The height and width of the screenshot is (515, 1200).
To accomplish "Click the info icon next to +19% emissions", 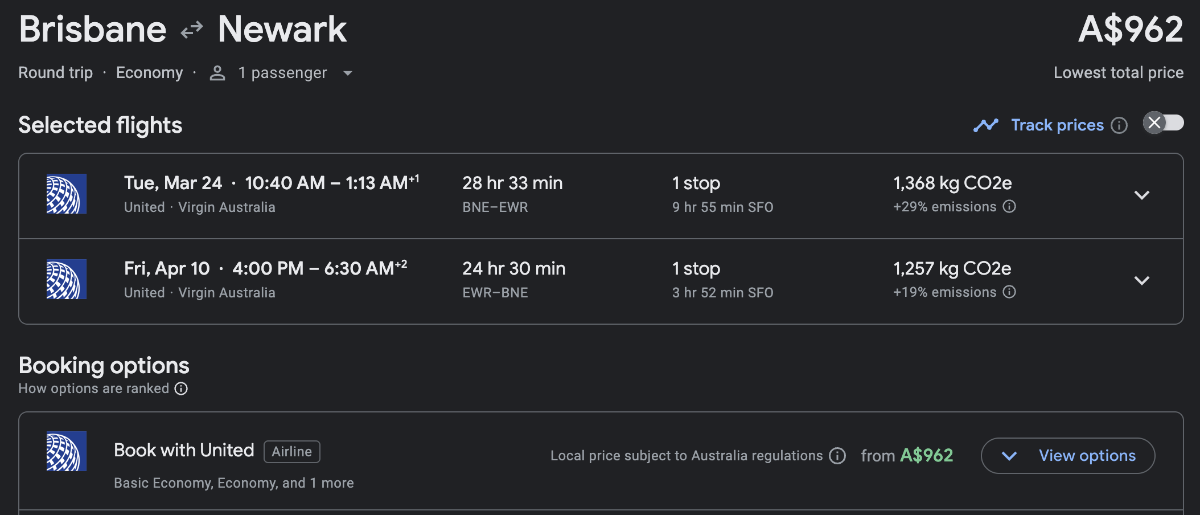I will tap(1009, 293).
